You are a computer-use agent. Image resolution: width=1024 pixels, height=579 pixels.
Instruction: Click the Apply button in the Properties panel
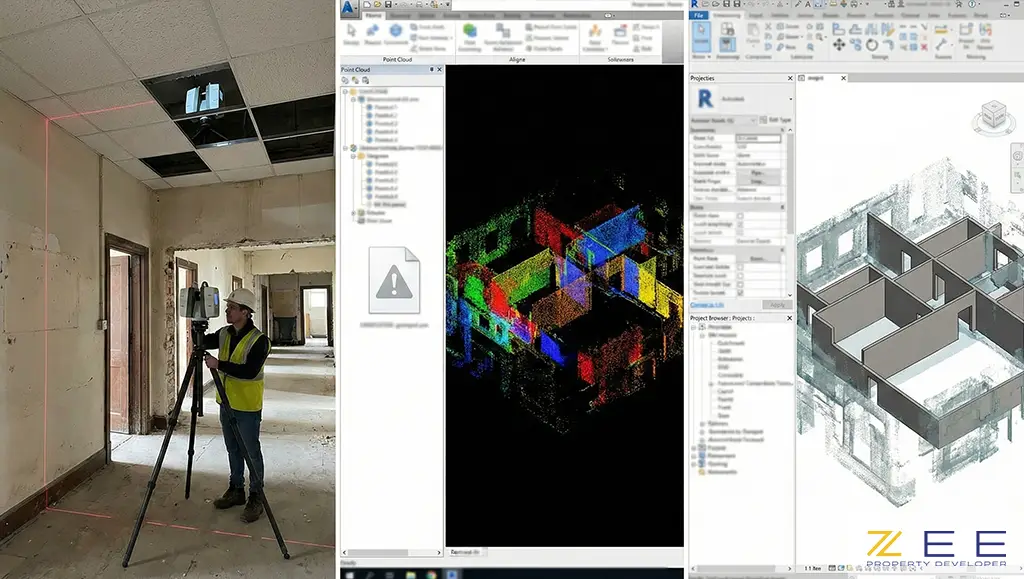[x=776, y=304]
